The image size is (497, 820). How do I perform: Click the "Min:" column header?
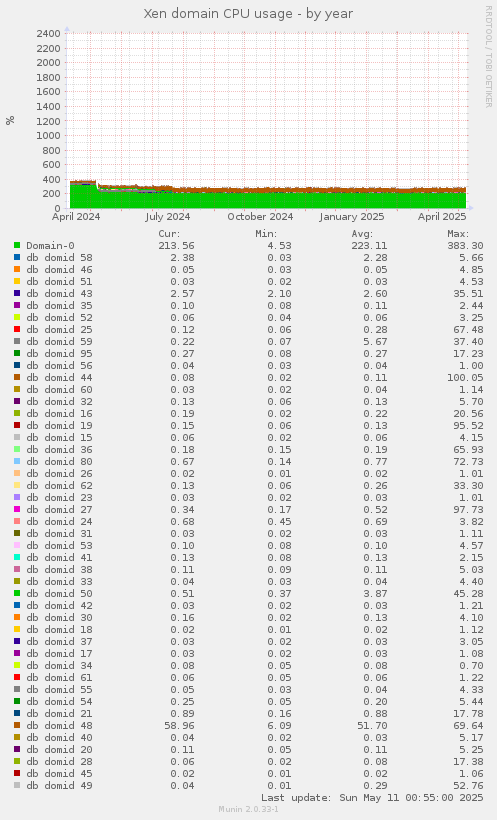pos(266,234)
